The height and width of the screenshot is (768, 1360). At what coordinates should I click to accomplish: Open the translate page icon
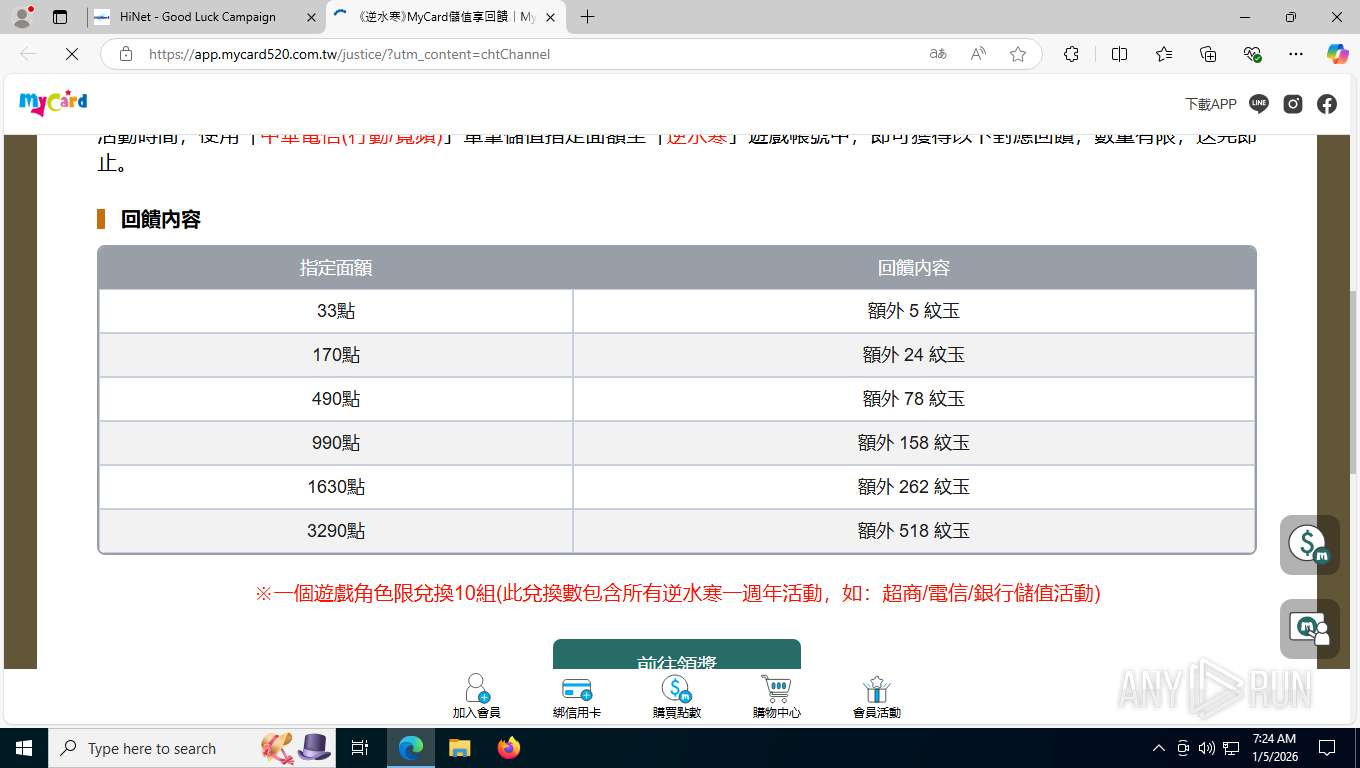click(938, 54)
